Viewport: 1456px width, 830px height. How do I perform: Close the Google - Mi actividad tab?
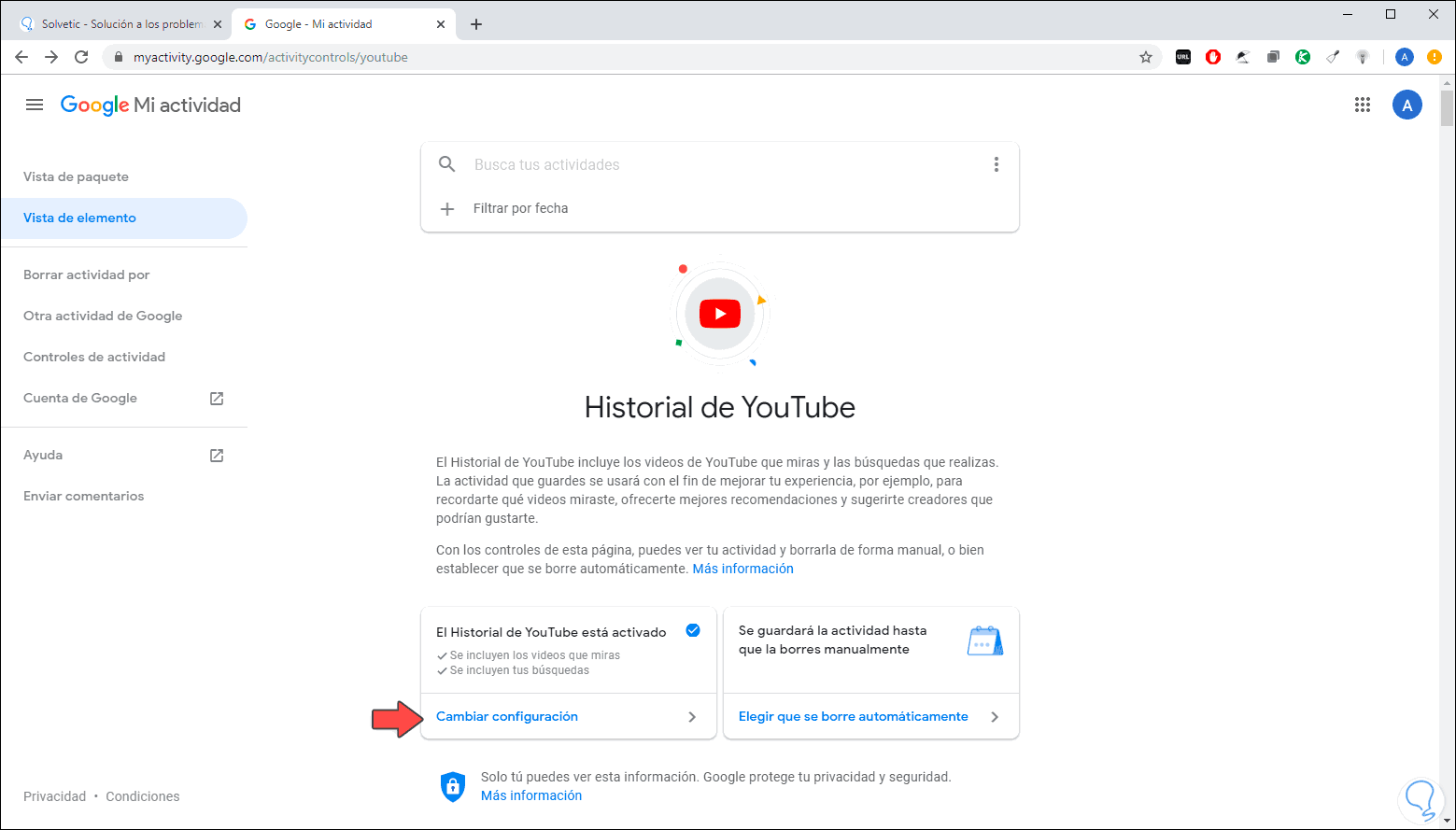point(441,24)
